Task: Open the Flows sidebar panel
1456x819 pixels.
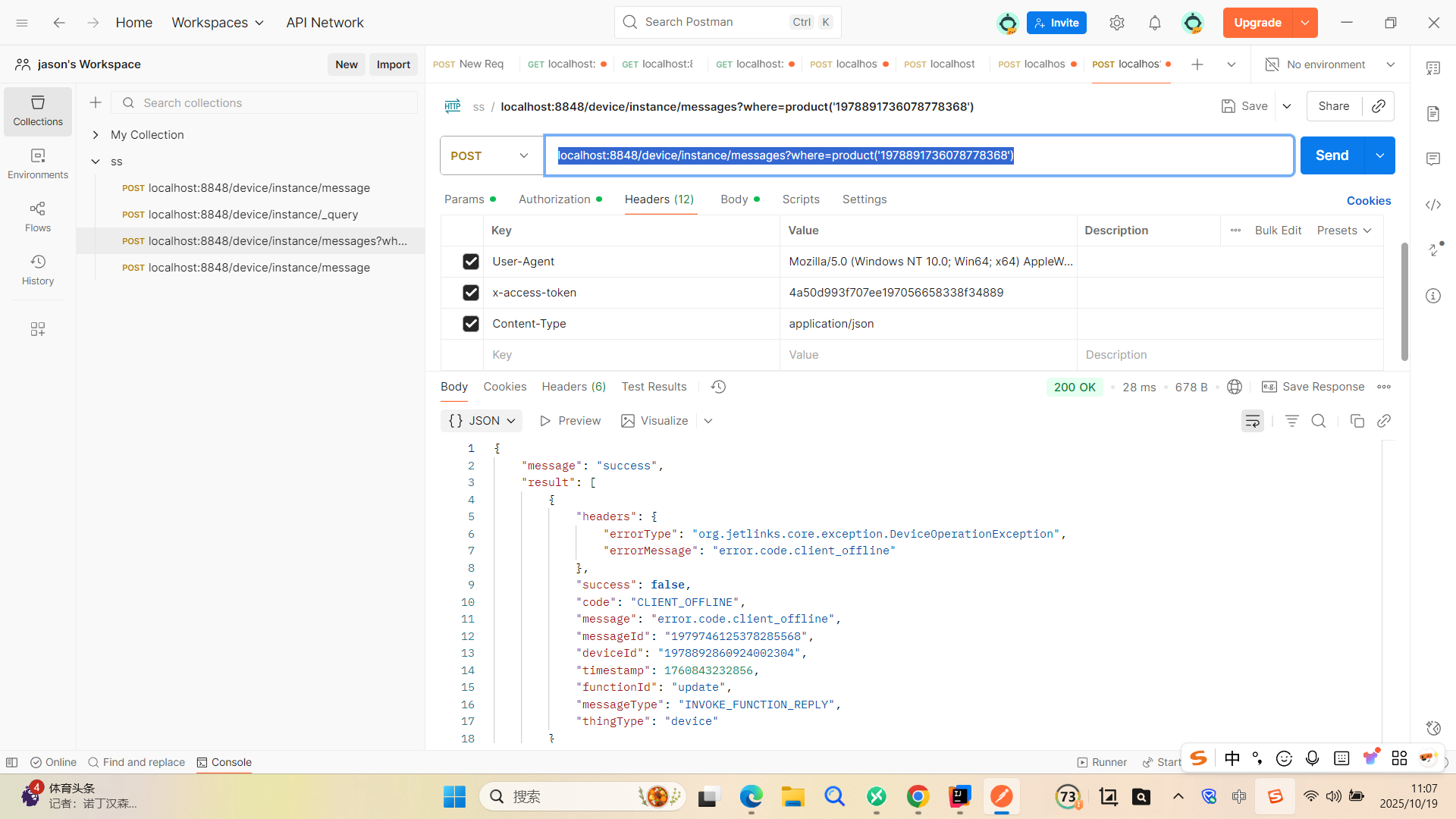Action: [37, 216]
